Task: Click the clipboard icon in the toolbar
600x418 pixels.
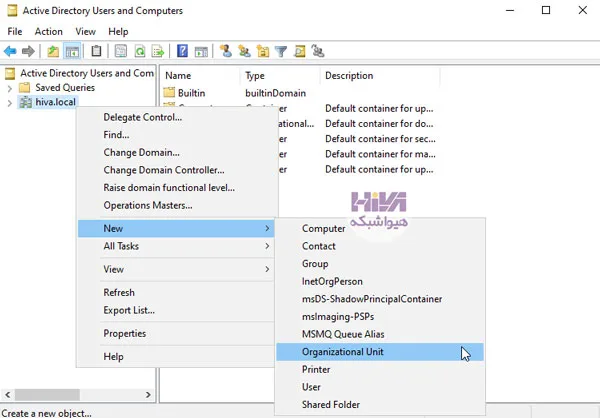Action: (x=96, y=51)
